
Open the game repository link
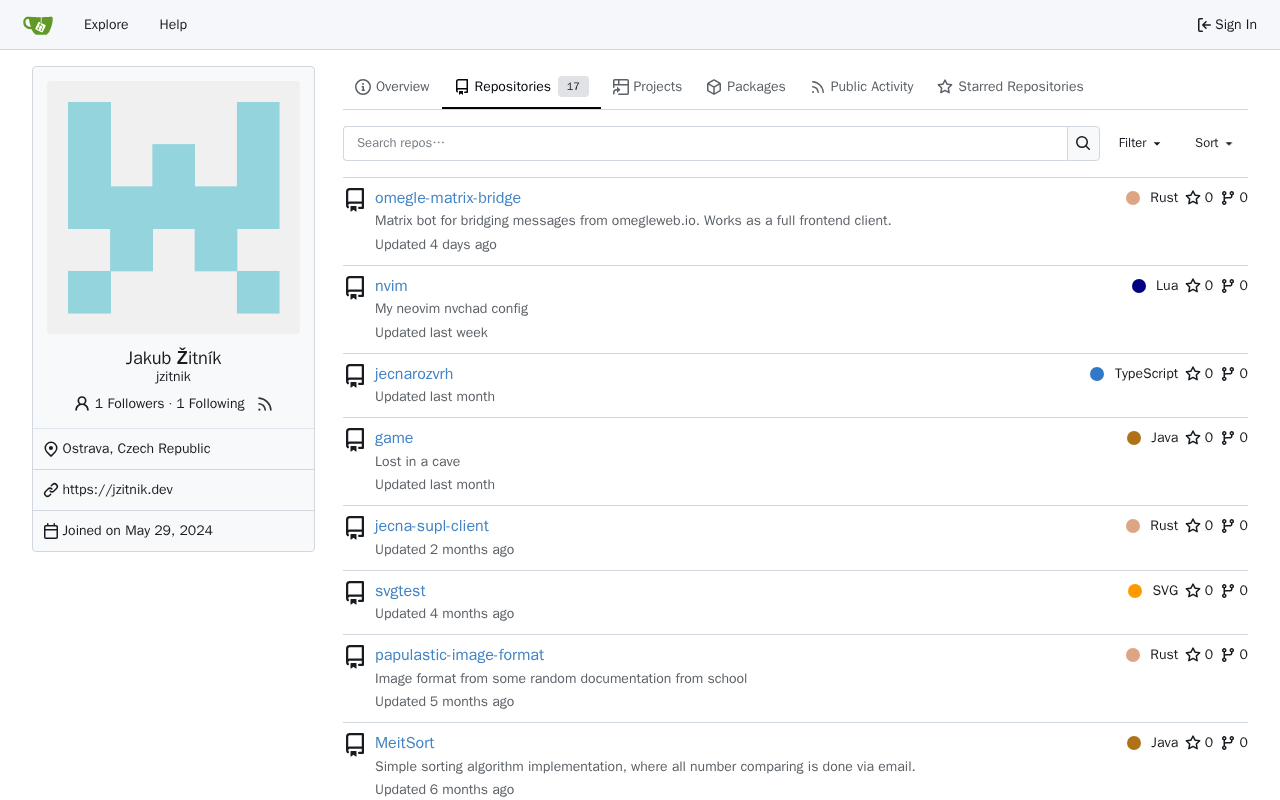point(394,438)
